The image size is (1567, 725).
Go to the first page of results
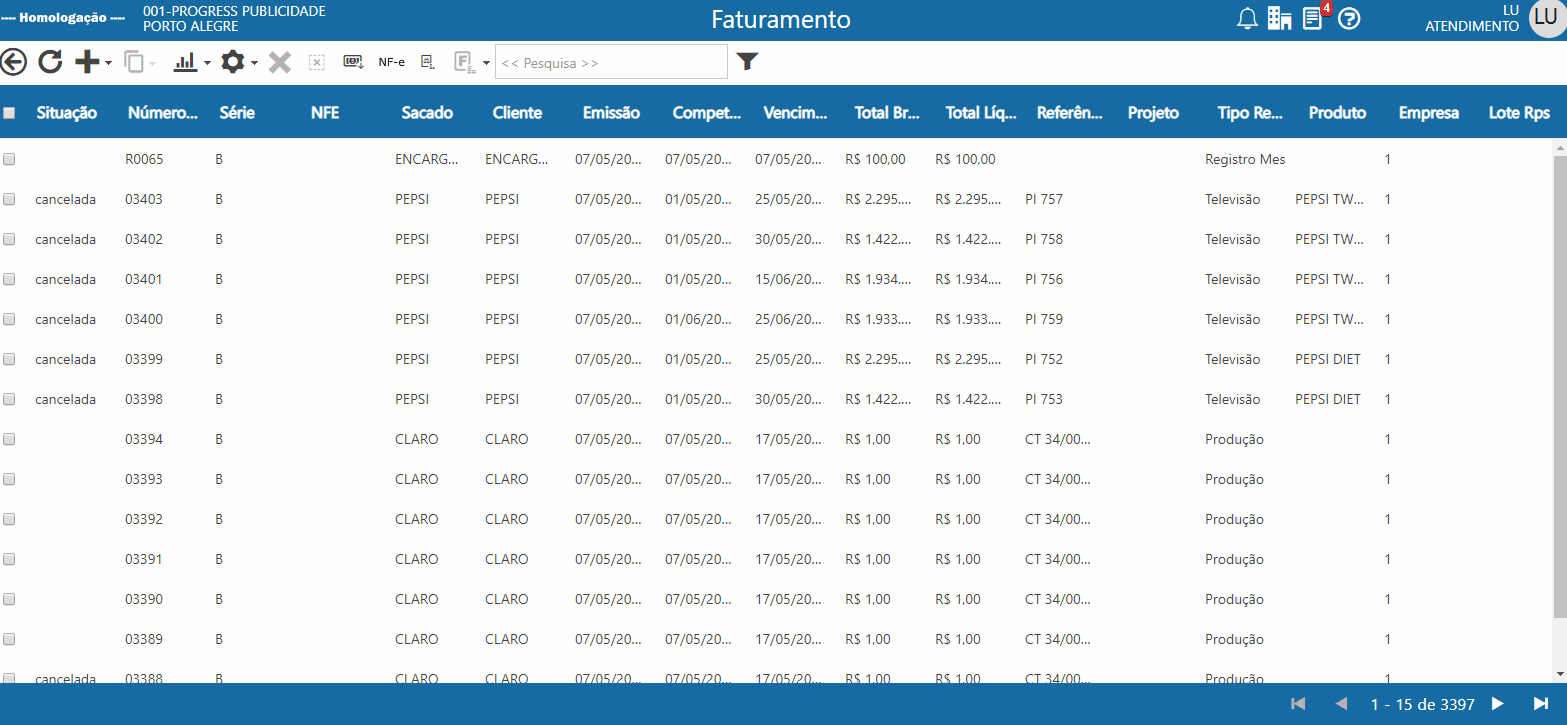(x=1299, y=704)
